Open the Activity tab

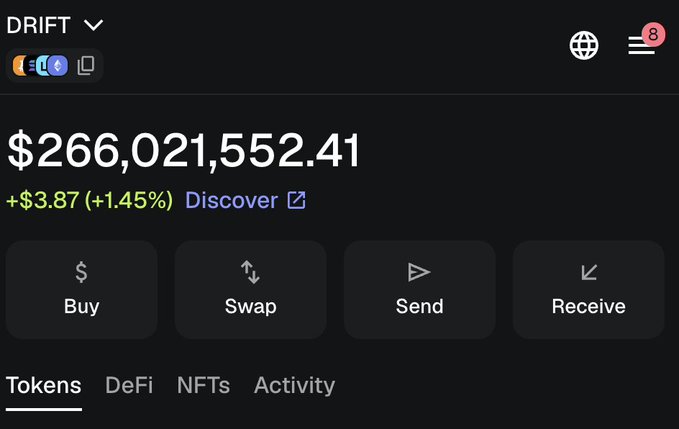(x=294, y=385)
